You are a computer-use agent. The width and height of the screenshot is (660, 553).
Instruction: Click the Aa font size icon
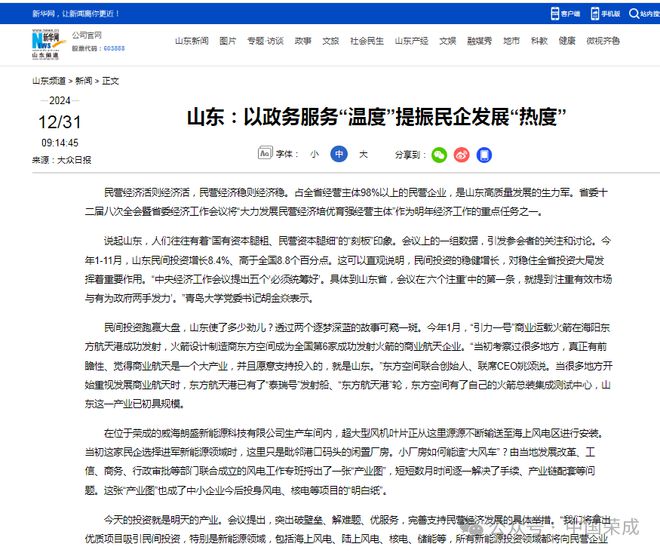265,153
